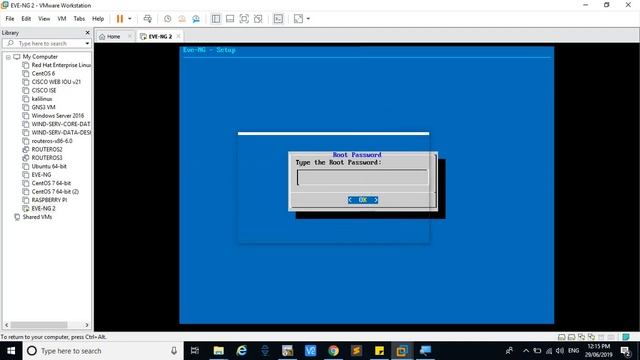Open Windows Start menu
This screenshot has height=360, width=640.
coord(11,351)
